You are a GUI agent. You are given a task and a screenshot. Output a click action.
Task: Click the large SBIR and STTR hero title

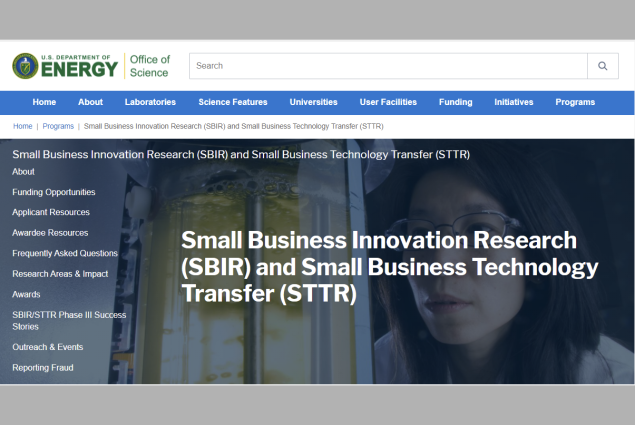[x=389, y=267]
